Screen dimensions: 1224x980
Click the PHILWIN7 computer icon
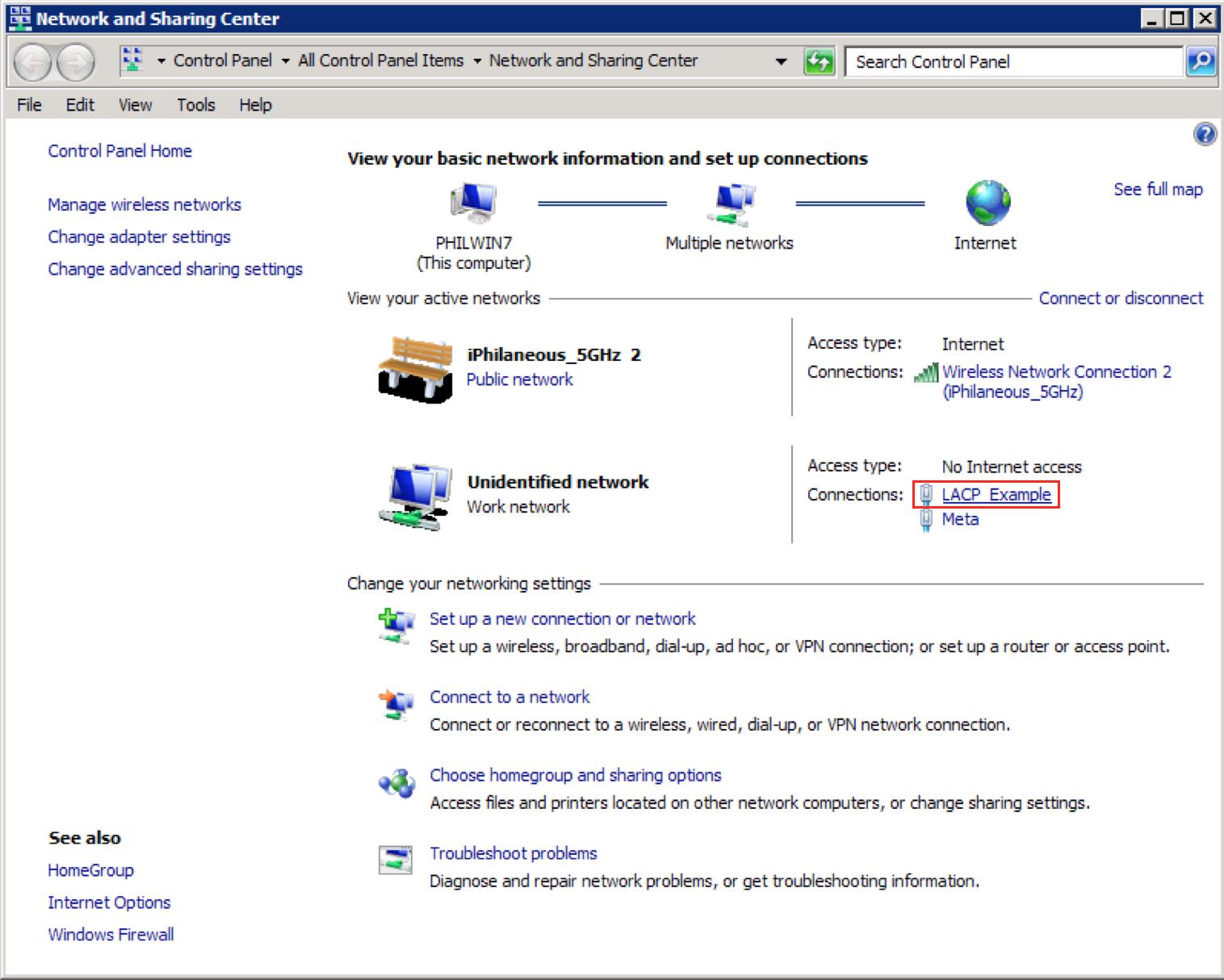click(473, 203)
